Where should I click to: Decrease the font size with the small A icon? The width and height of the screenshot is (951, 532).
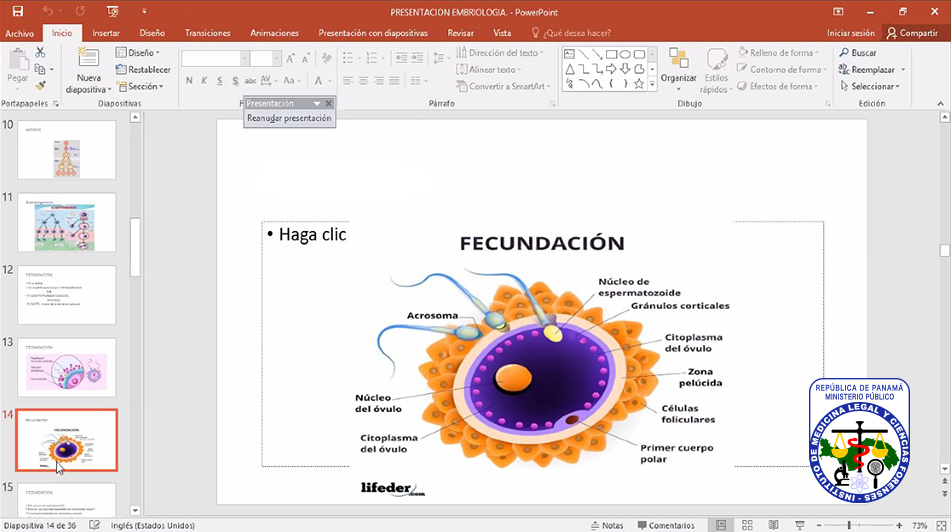pyautogui.click(x=306, y=58)
